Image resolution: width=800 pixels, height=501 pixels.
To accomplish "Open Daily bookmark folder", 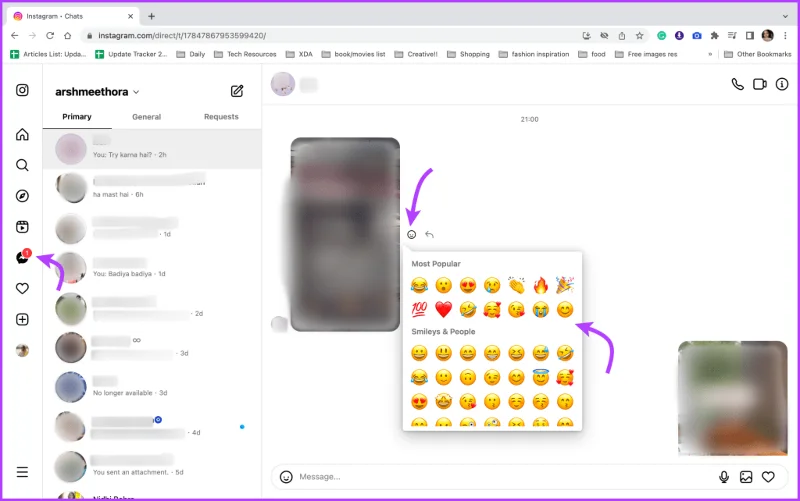I will tap(191, 54).
